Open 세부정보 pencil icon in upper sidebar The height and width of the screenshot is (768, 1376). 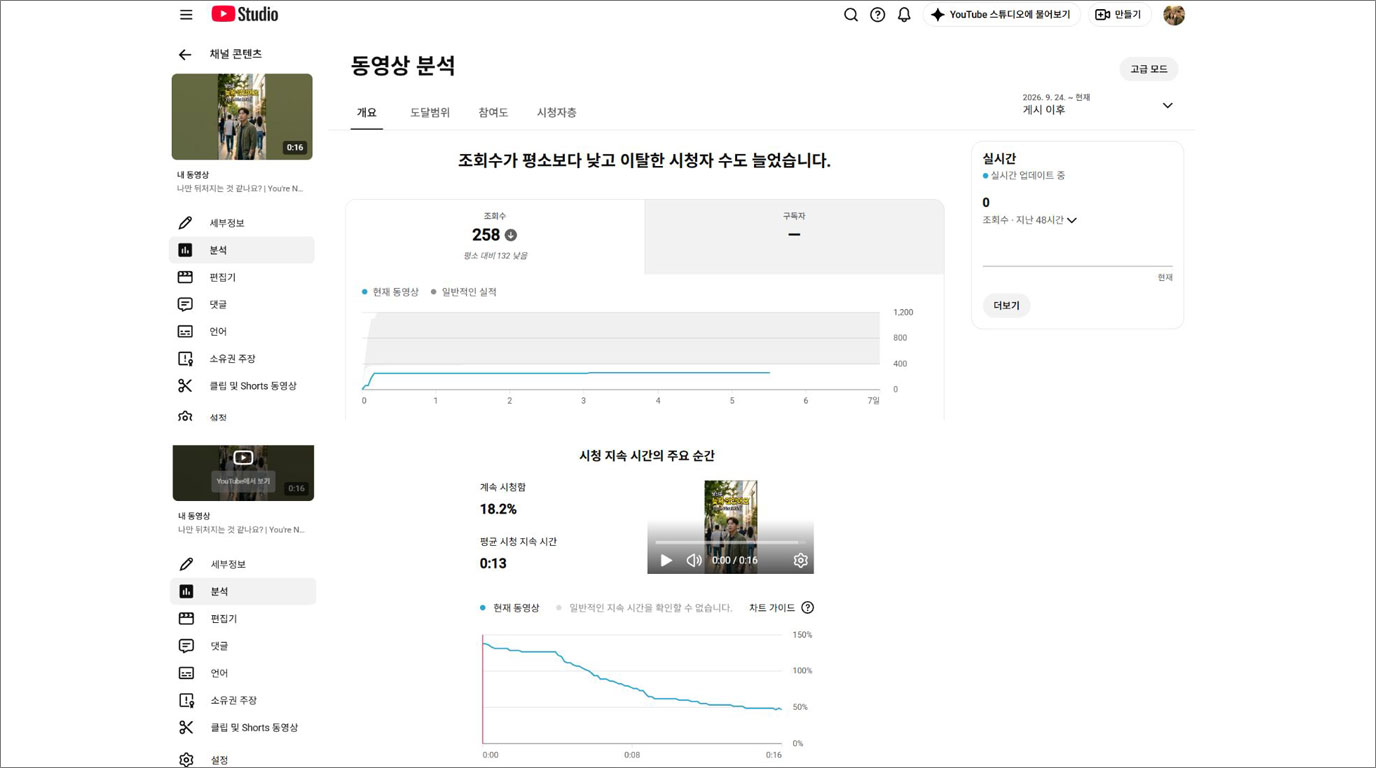185,223
